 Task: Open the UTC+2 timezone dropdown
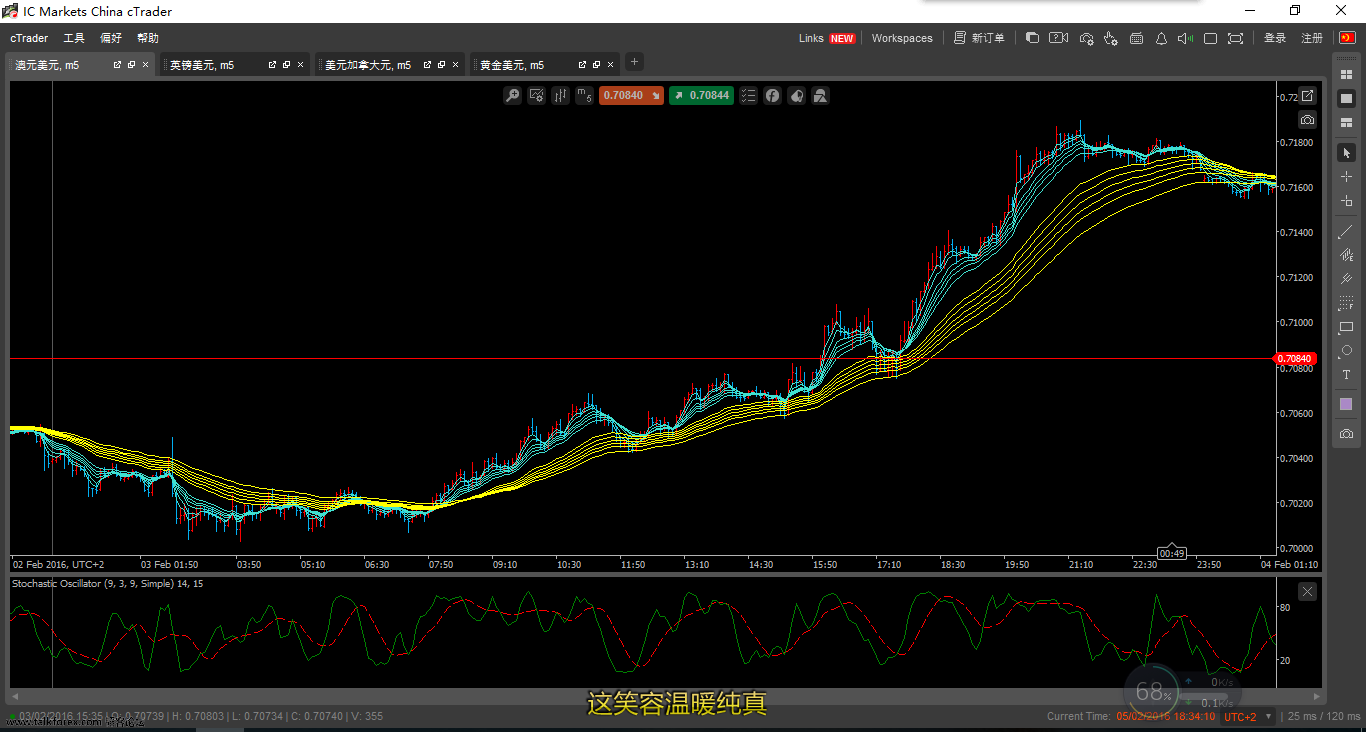1249,717
